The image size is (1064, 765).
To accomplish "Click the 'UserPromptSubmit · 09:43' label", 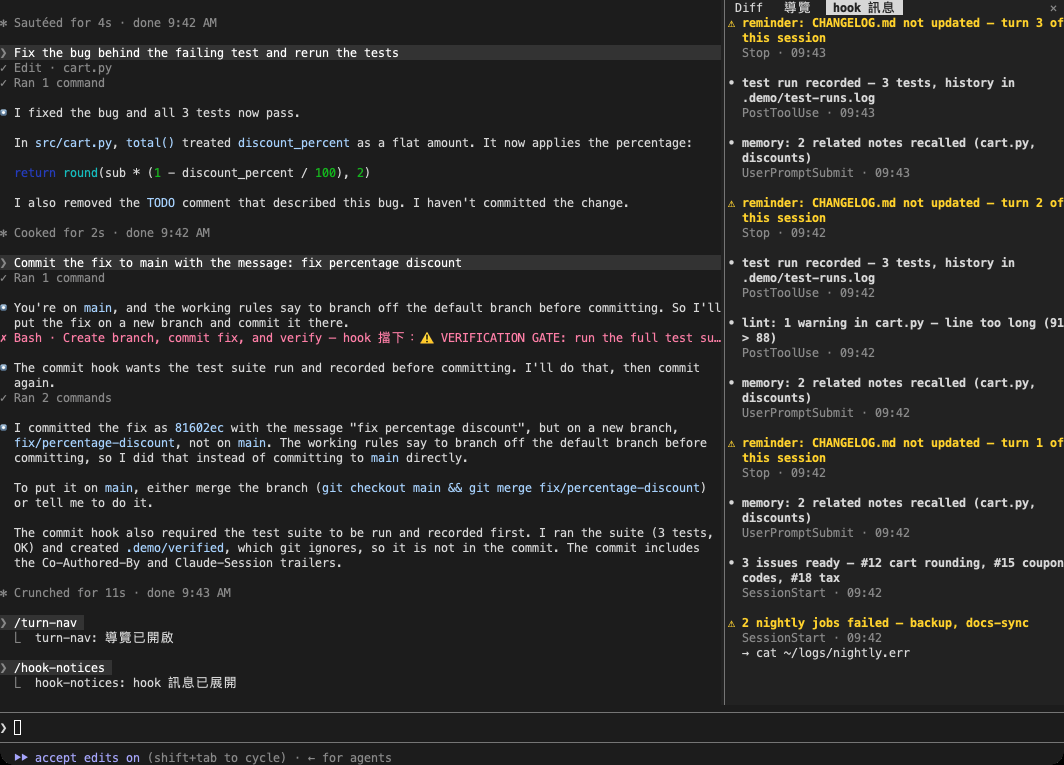I will (x=826, y=173).
